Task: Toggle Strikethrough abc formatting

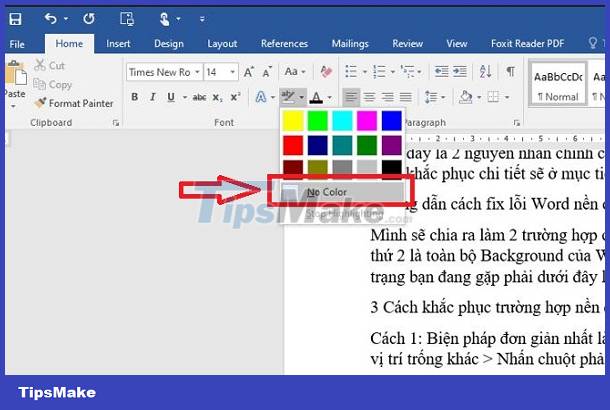Action: point(199,97)
